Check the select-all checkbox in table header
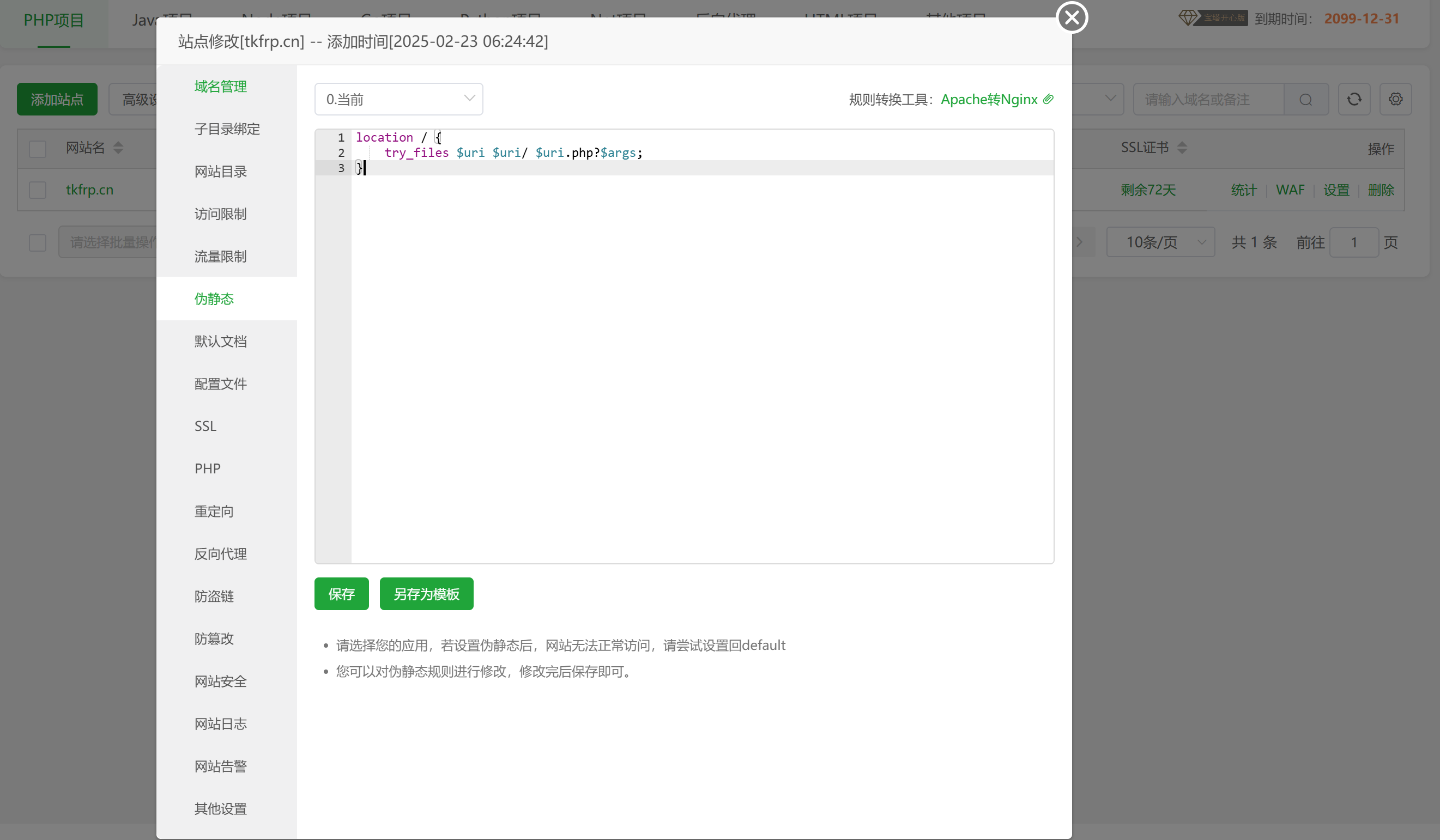The height and width of the screenshot is (840, 1440). 37,149
